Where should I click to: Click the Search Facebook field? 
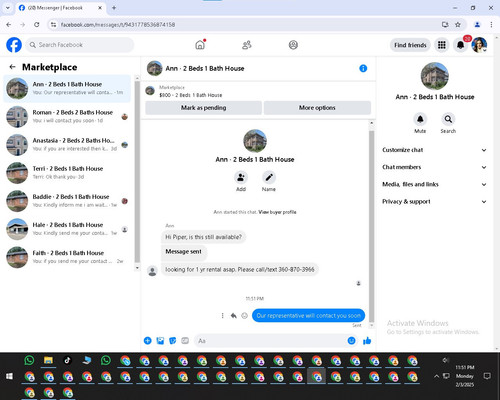(80, 45)
